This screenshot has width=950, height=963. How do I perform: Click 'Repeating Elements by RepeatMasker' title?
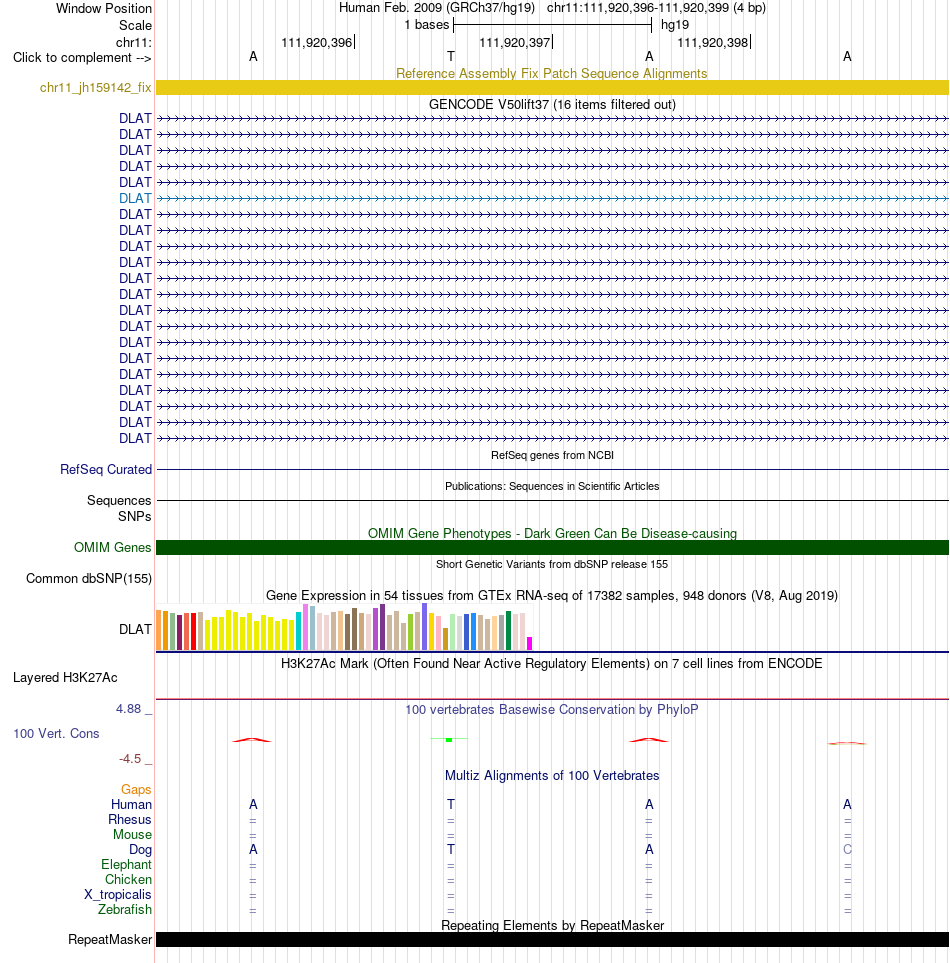pos(552,926)
